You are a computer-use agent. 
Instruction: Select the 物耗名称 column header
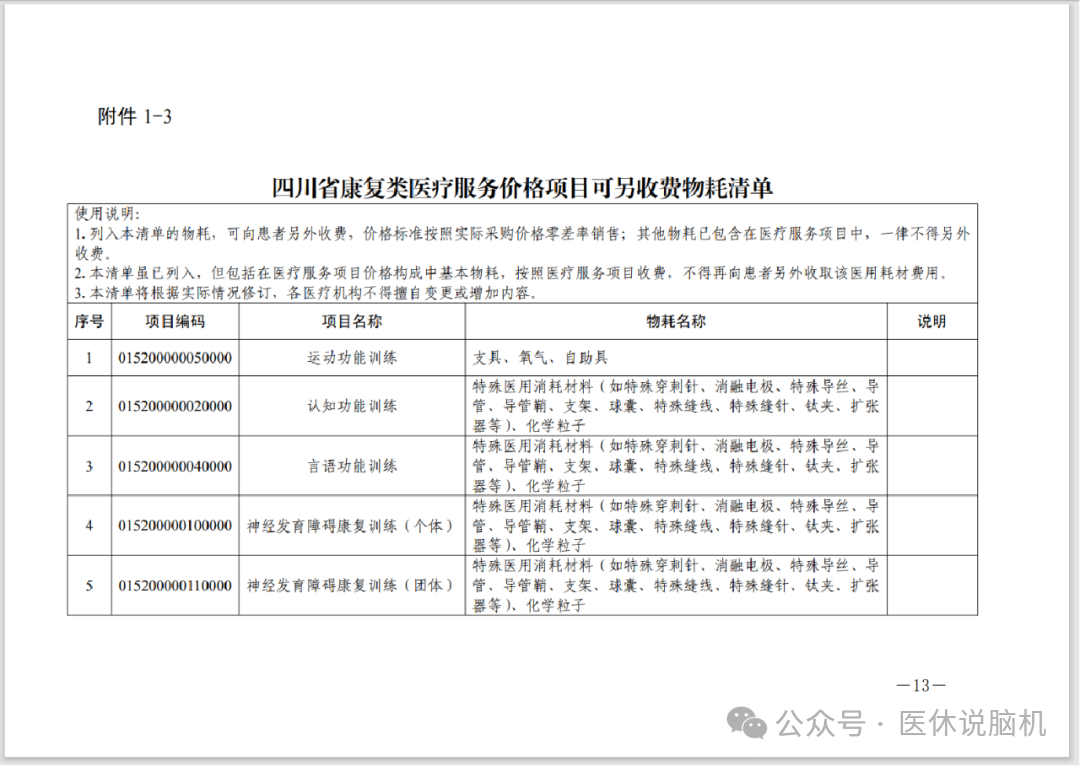coord(676,322)
